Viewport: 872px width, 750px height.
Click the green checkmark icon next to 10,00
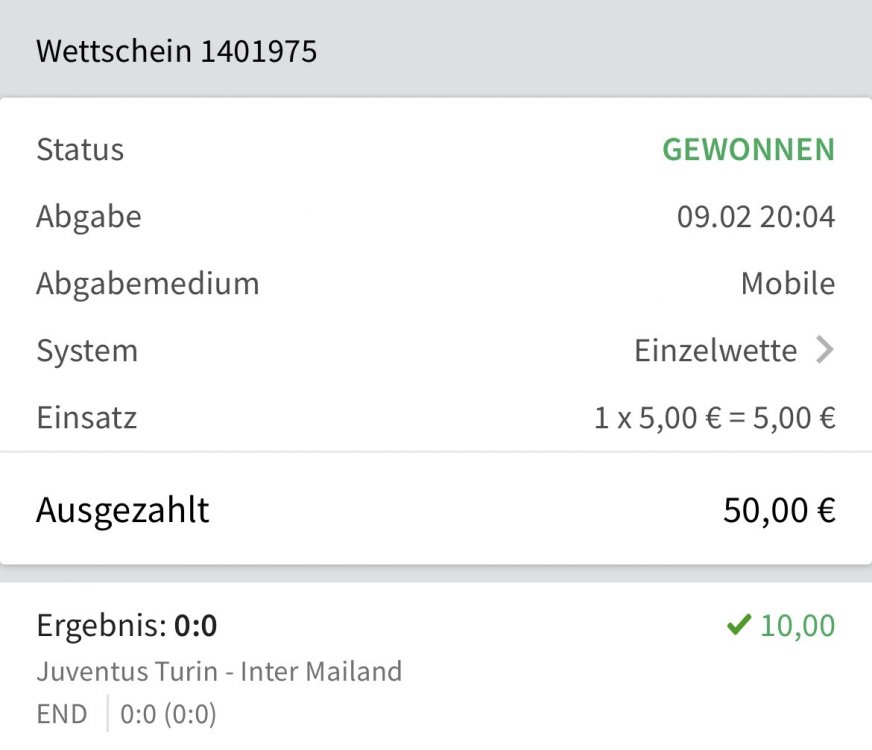point(739,624)
